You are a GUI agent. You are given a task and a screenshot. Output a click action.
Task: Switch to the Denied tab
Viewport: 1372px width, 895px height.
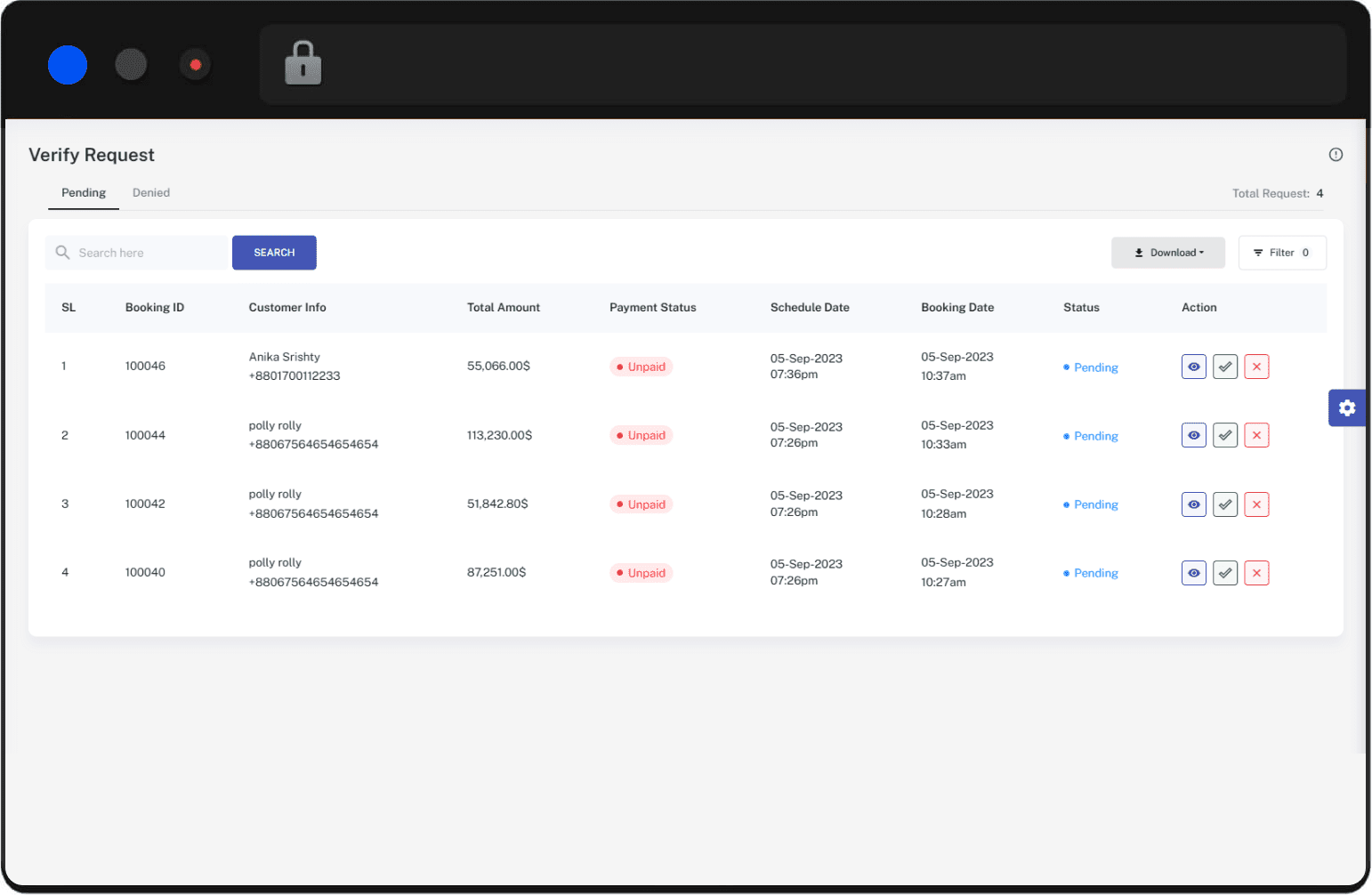tap(151, 193)
